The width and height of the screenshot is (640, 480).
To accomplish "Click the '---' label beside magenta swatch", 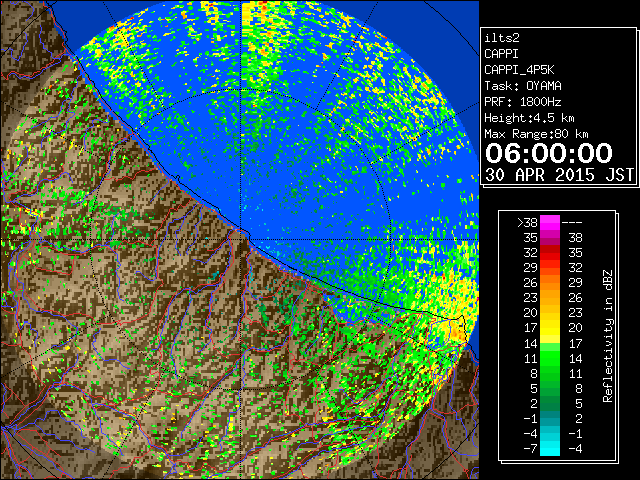I will tap(572, 222).
